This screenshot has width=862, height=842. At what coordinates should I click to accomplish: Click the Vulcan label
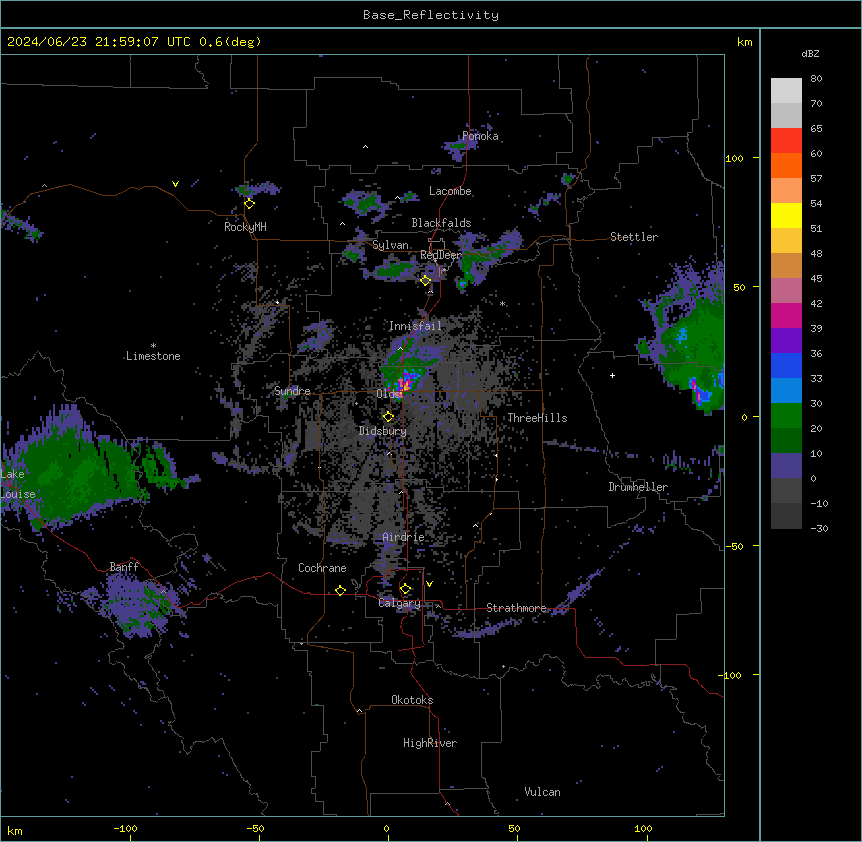pos(543,792)
